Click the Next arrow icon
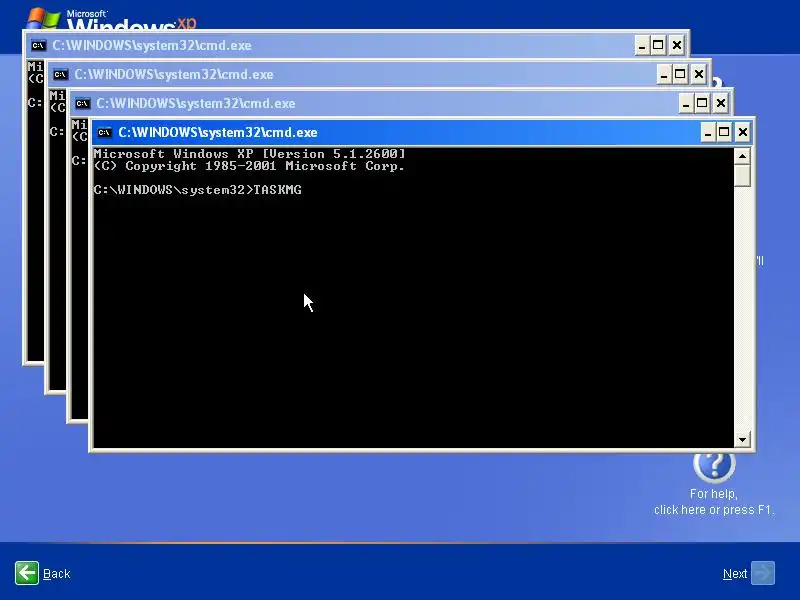The height and width of the screenshot is (600, 800). [763, 573]
